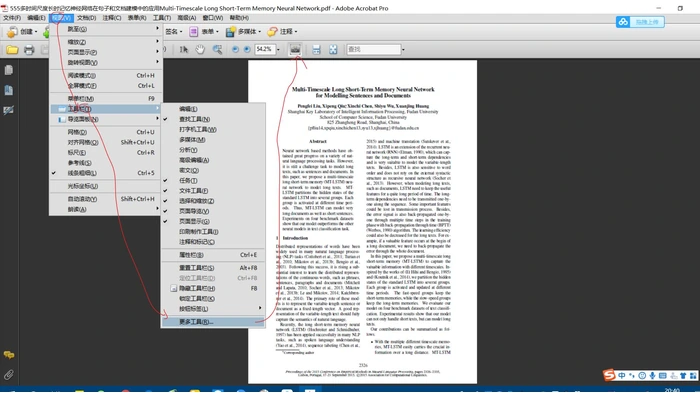Click the Multimedia toolbar icon
The width and height of the screenshot is (700, 395).
pos(230,32)
